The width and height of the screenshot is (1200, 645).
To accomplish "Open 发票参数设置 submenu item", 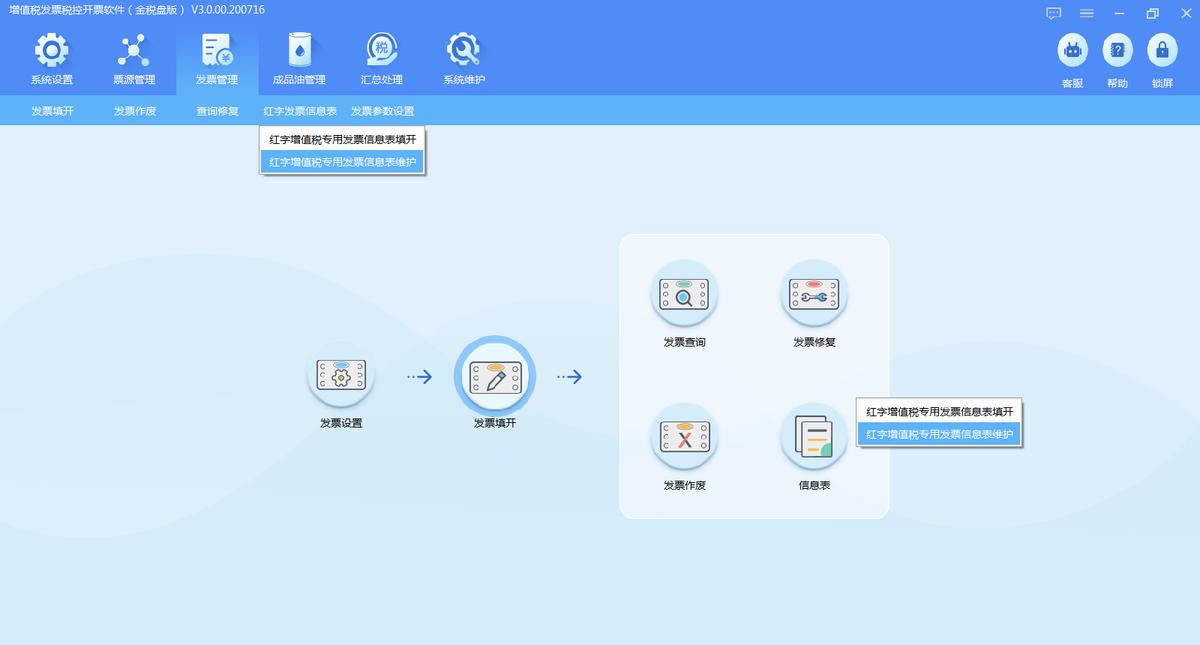I will coord(382,111).
